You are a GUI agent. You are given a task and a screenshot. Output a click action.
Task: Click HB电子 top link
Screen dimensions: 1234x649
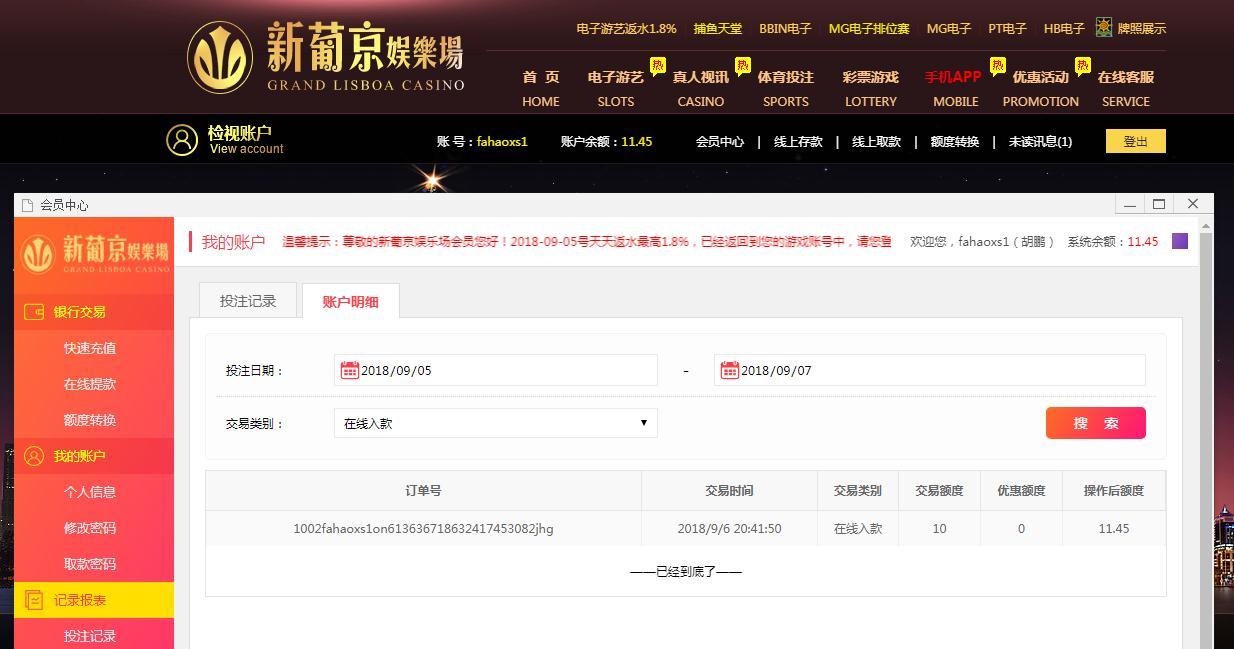1064,28
